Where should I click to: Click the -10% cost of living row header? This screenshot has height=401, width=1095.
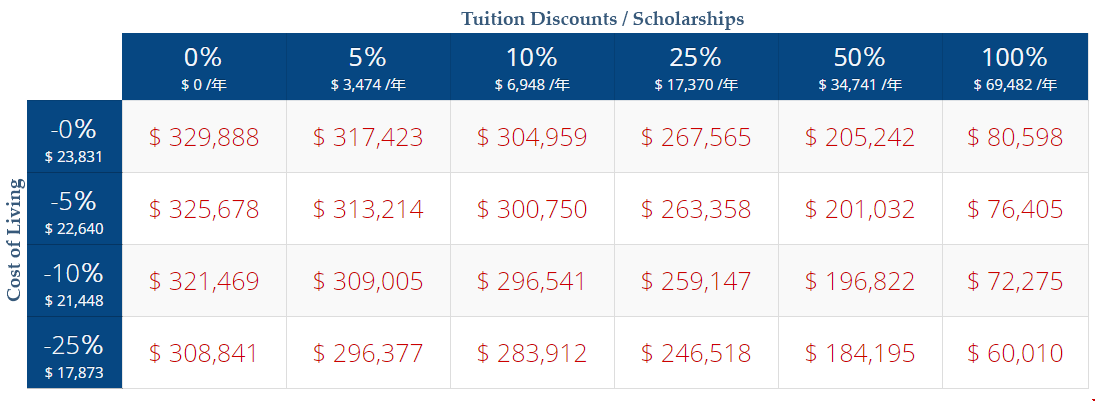point(75,281)
